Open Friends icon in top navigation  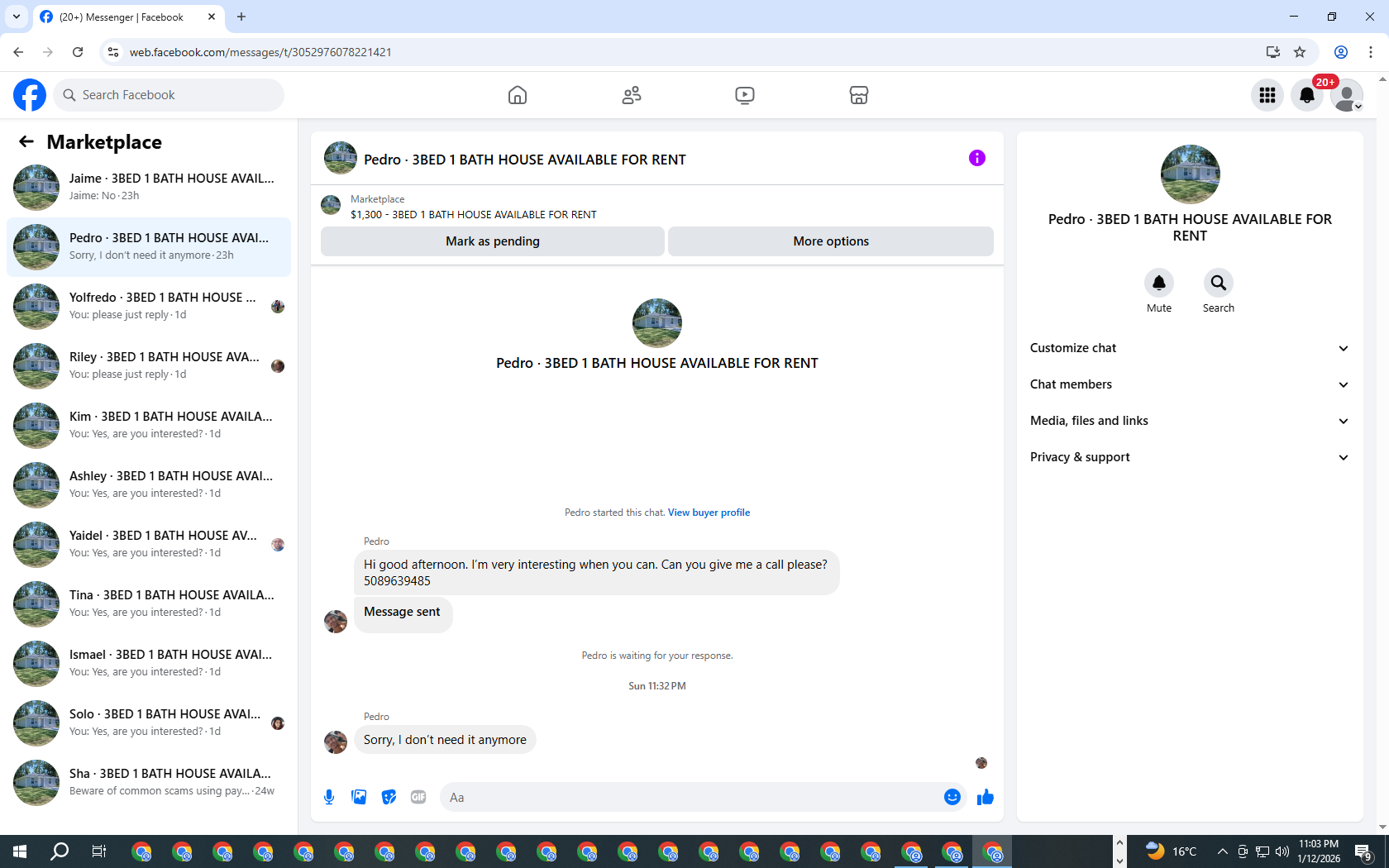click(632, 95)
